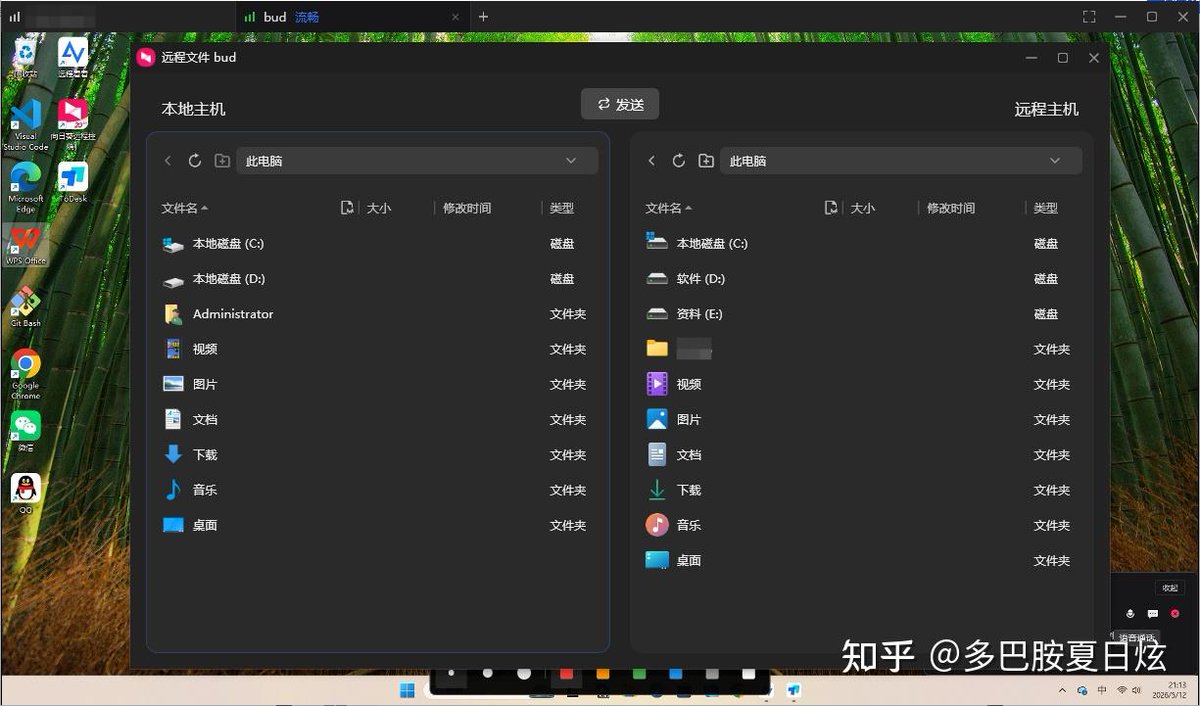
Task: Select 桌面 folder in remote host list
Action: 862,560
